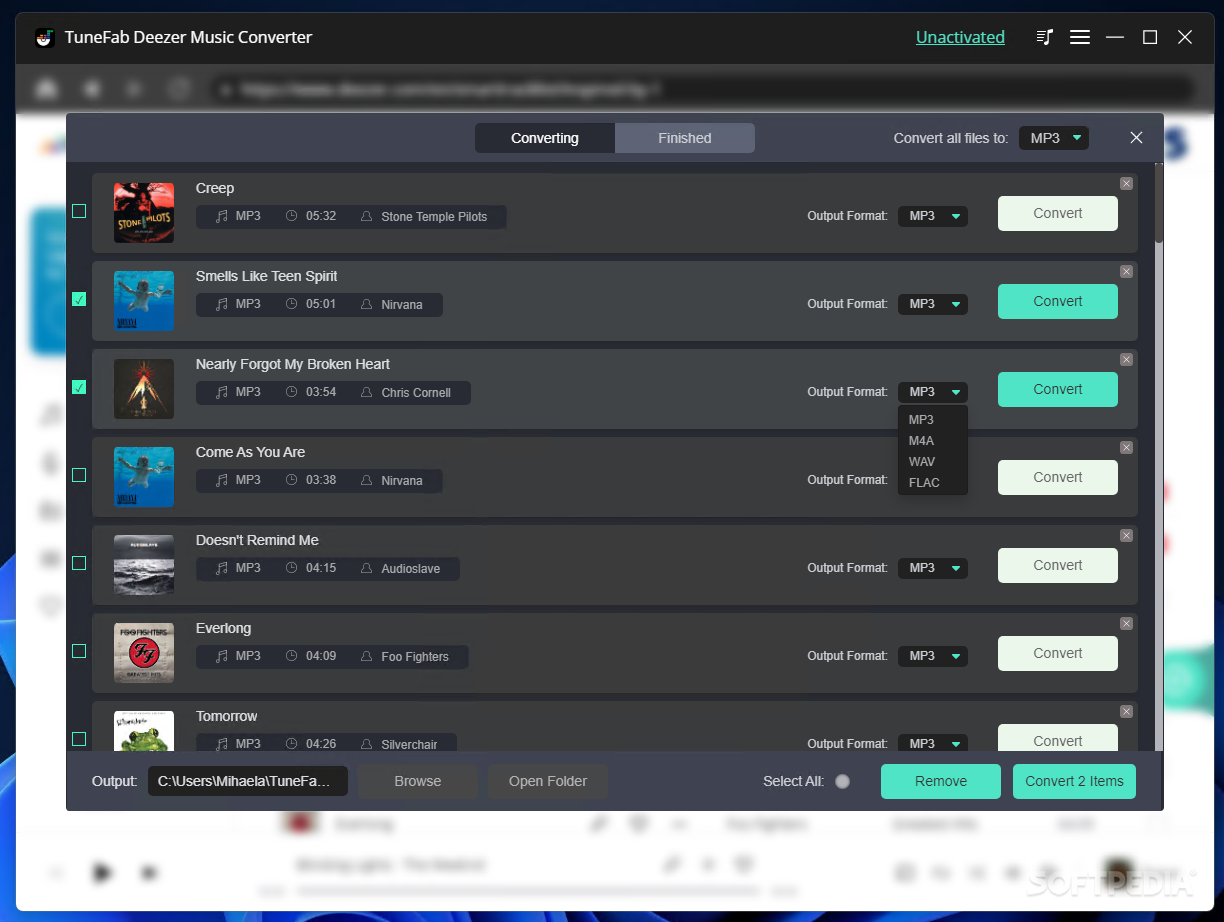
Task: Choose MP3 in the open format list
Action: click(x=933, y=420)
